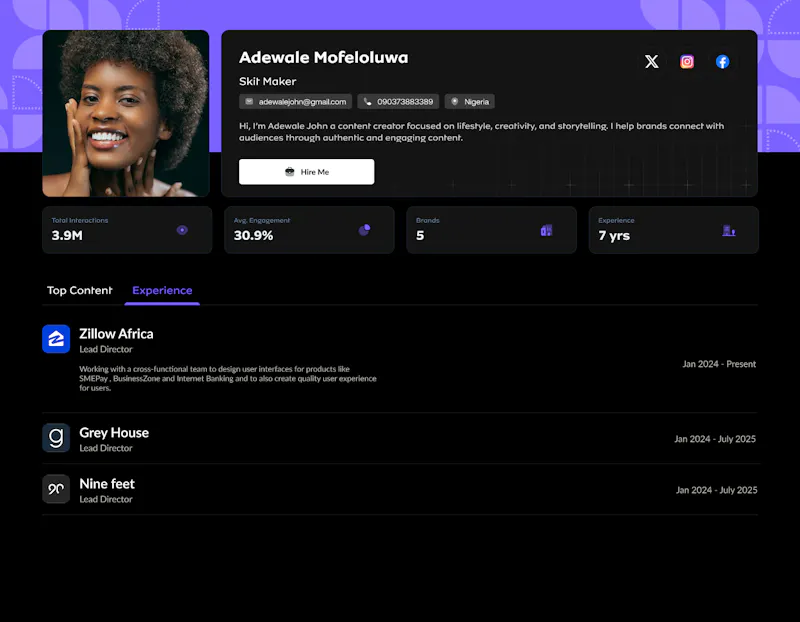Click the adewalejohn@gmail.com email chip

(x=295, y=102)
